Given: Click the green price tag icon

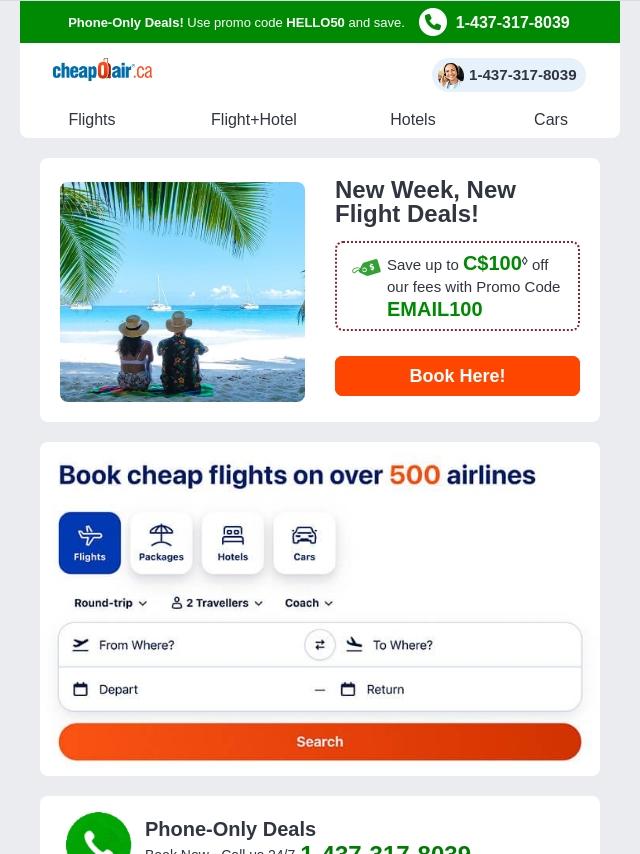Looking at the screenshot, I should click(366, 267).
